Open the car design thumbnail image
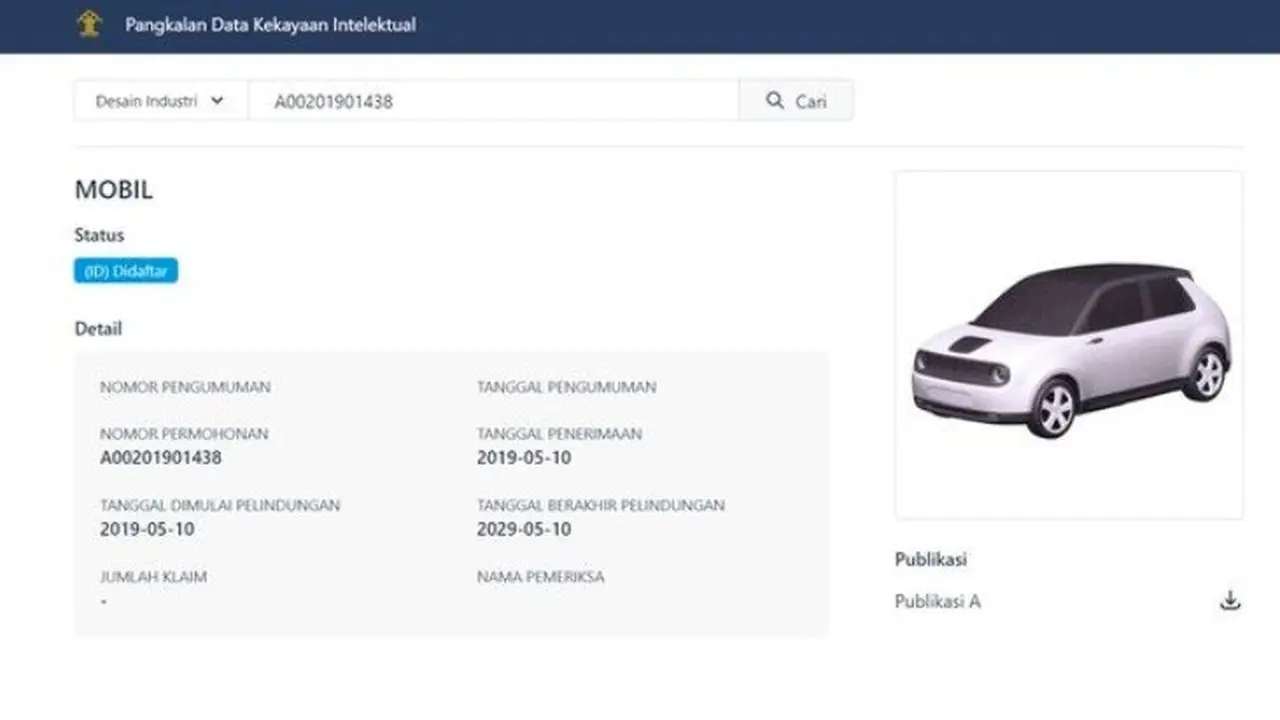This screenshot has width=1280, height=720. [x=1069, y=345]
